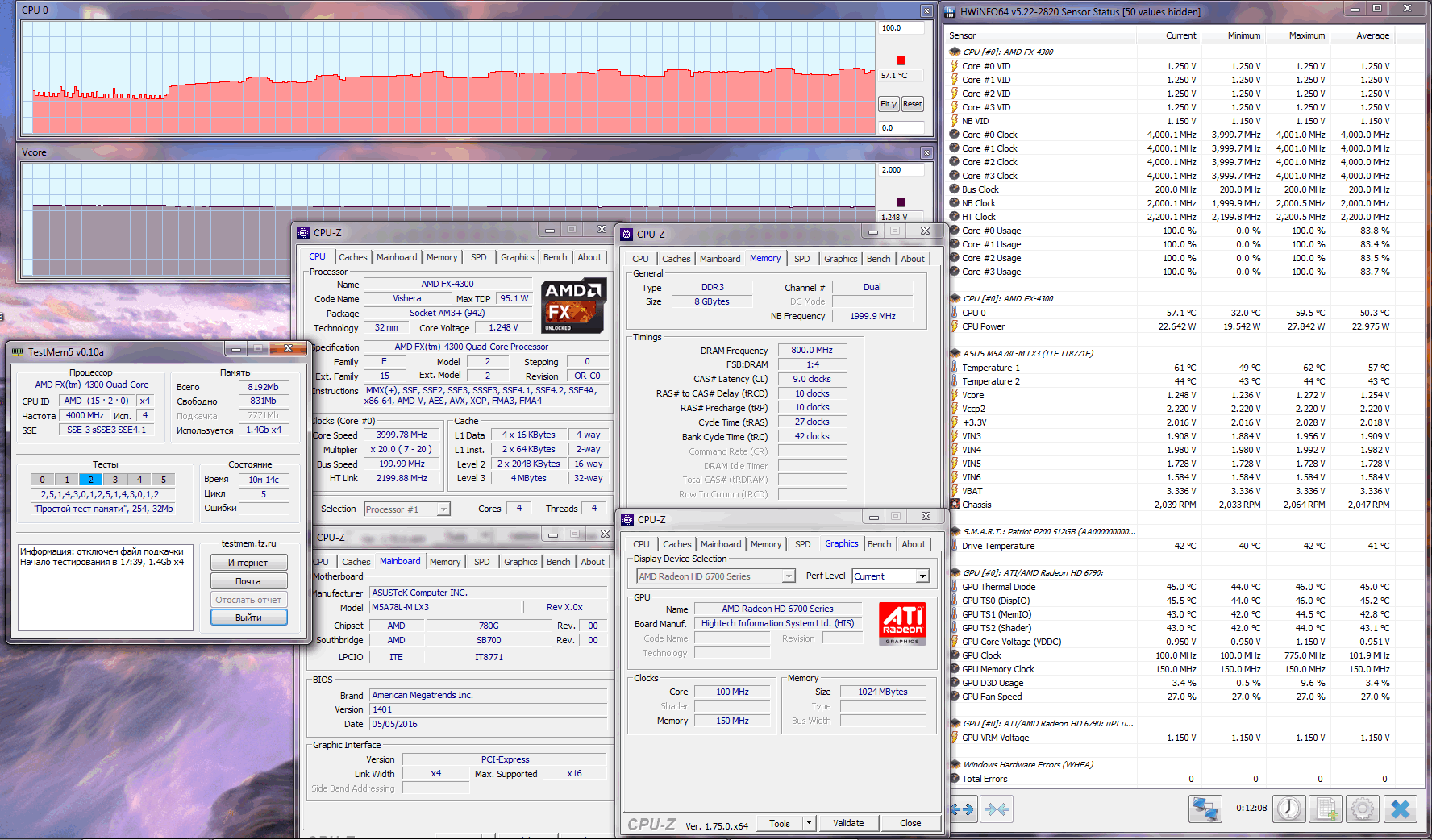Click icon beside CPU Power row
Screen dimensions: 1432x840
[955, 326]
